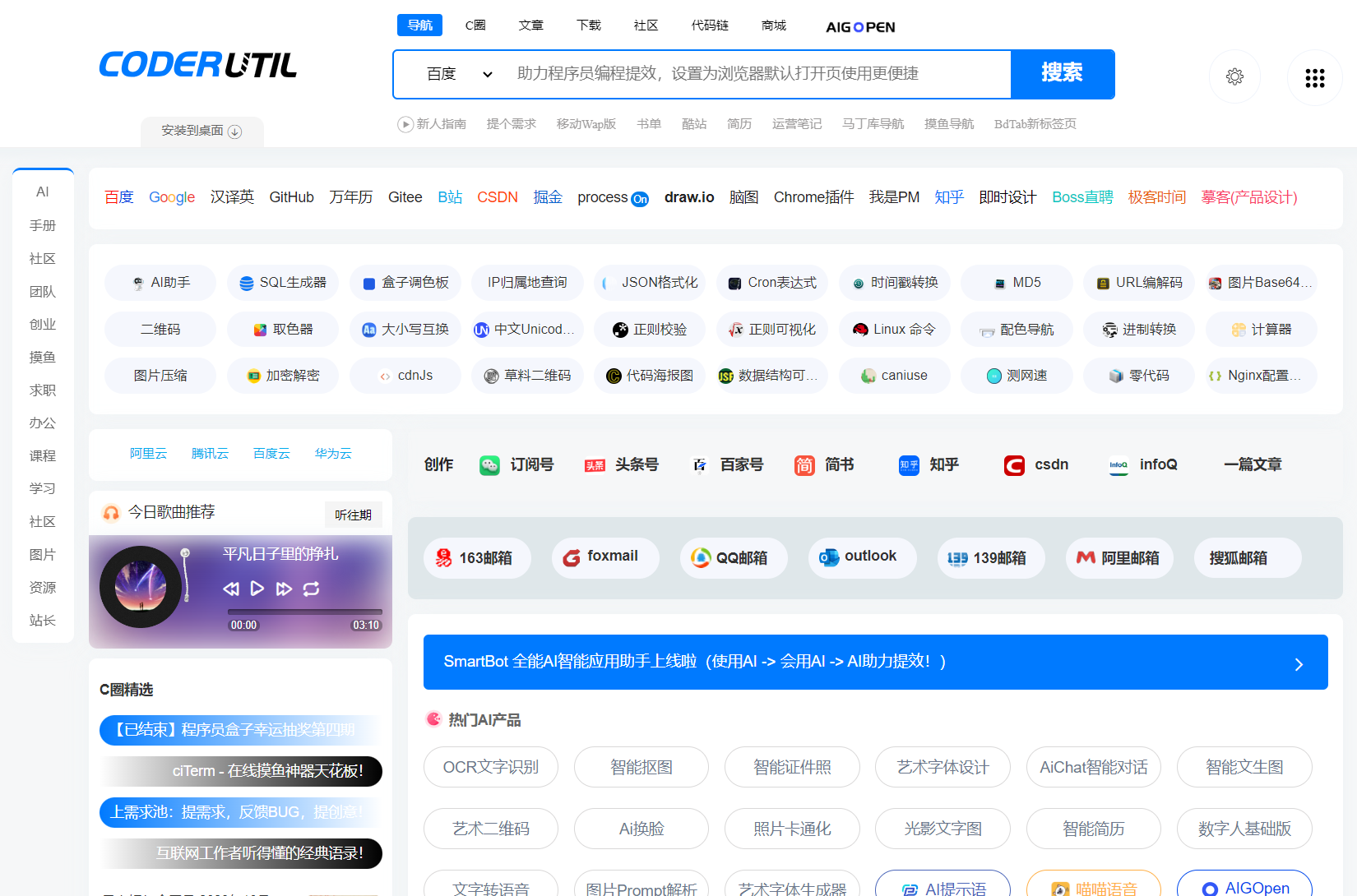Skip to next song
Screen dimensions: 1357x896
click(284, 589)
